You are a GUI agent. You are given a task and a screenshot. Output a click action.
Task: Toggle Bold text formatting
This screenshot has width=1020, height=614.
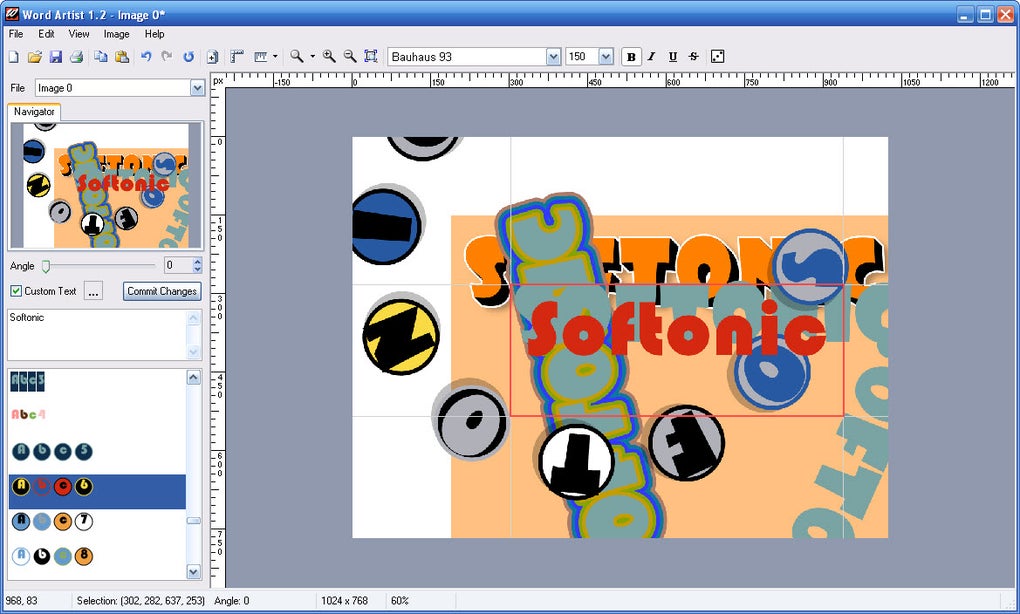click(631, 57)
